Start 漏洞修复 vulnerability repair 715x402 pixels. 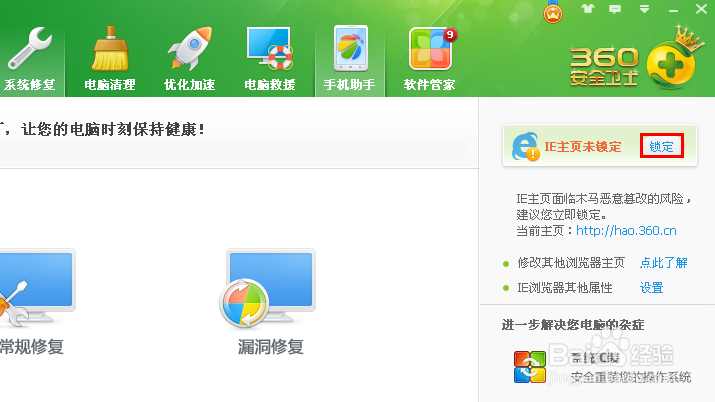click(268, 288)
